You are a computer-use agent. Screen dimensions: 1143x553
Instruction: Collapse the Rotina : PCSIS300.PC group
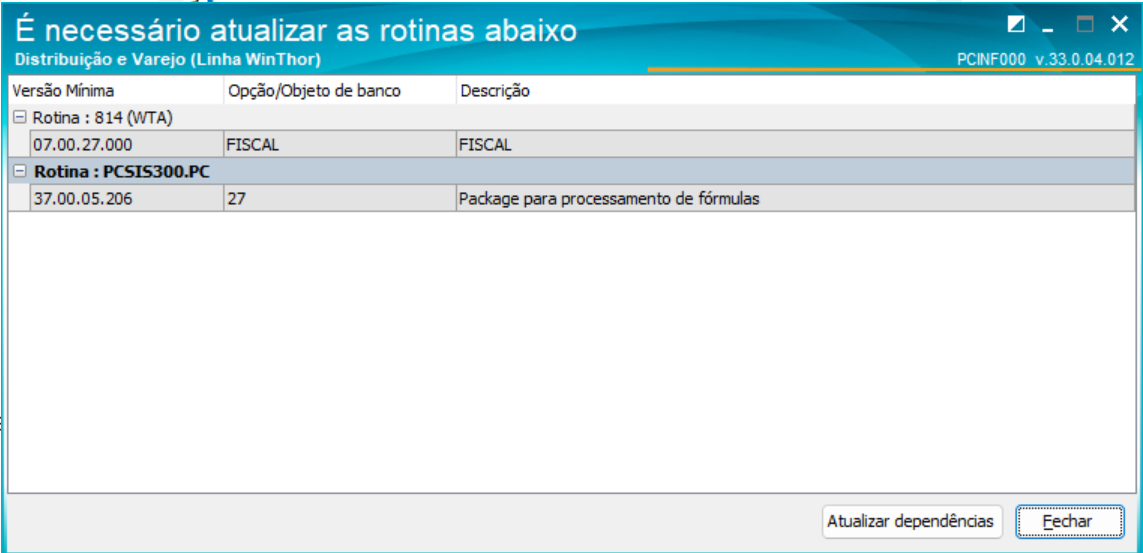coord(20,171)
